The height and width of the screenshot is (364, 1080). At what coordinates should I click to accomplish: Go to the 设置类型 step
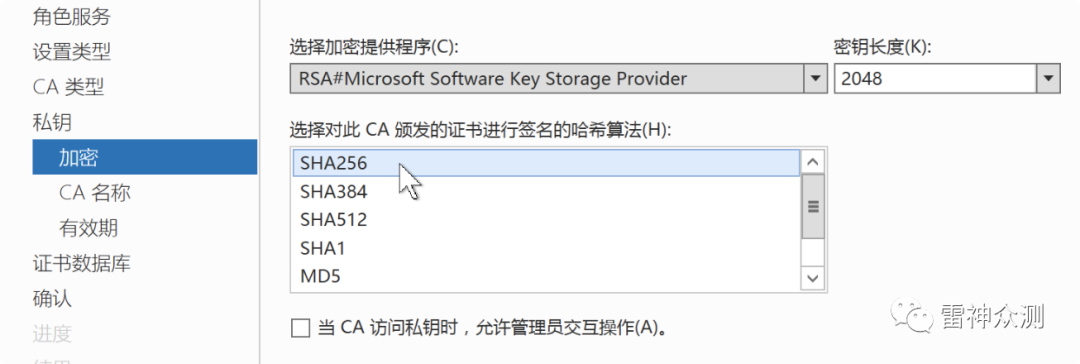(72, 51)
